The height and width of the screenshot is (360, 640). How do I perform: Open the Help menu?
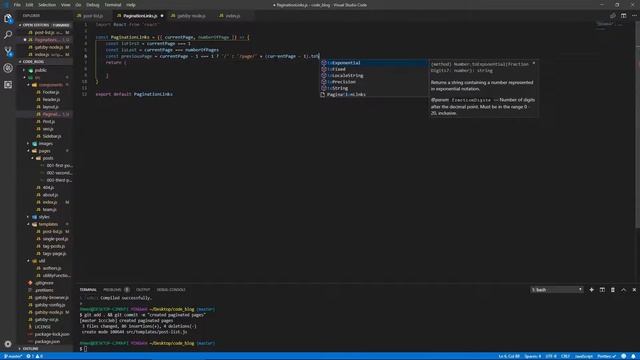pyautogui.click(x=131, y=5)
